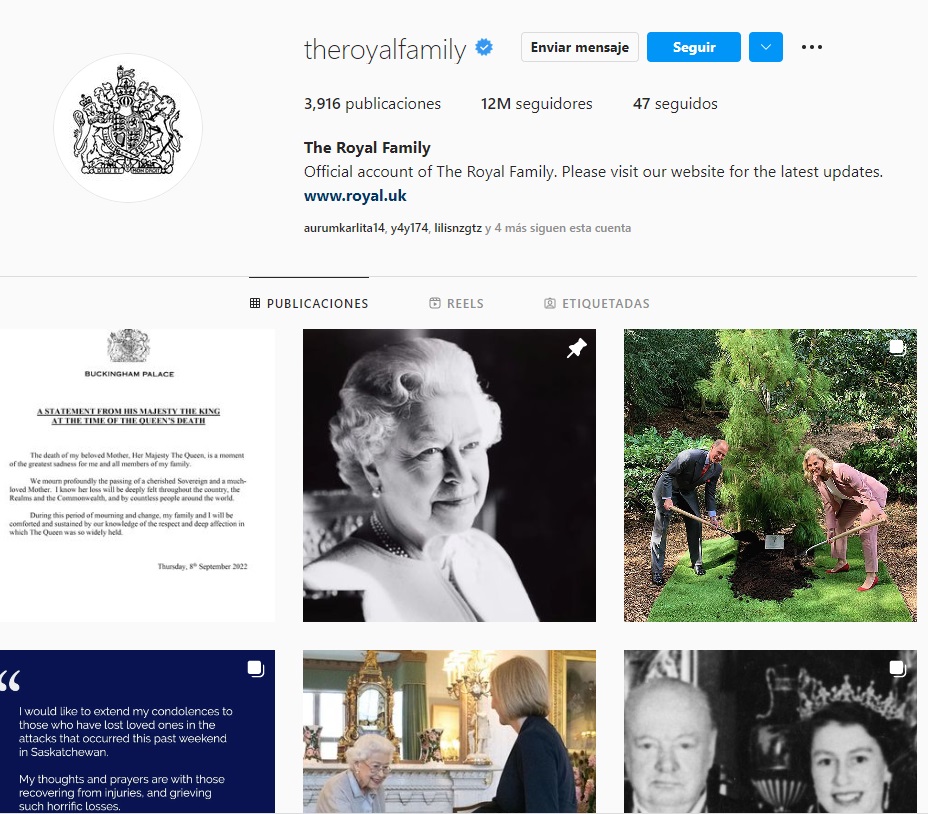Switch to the Reels tab
The image size is (928, 814).
coord(456,303)
